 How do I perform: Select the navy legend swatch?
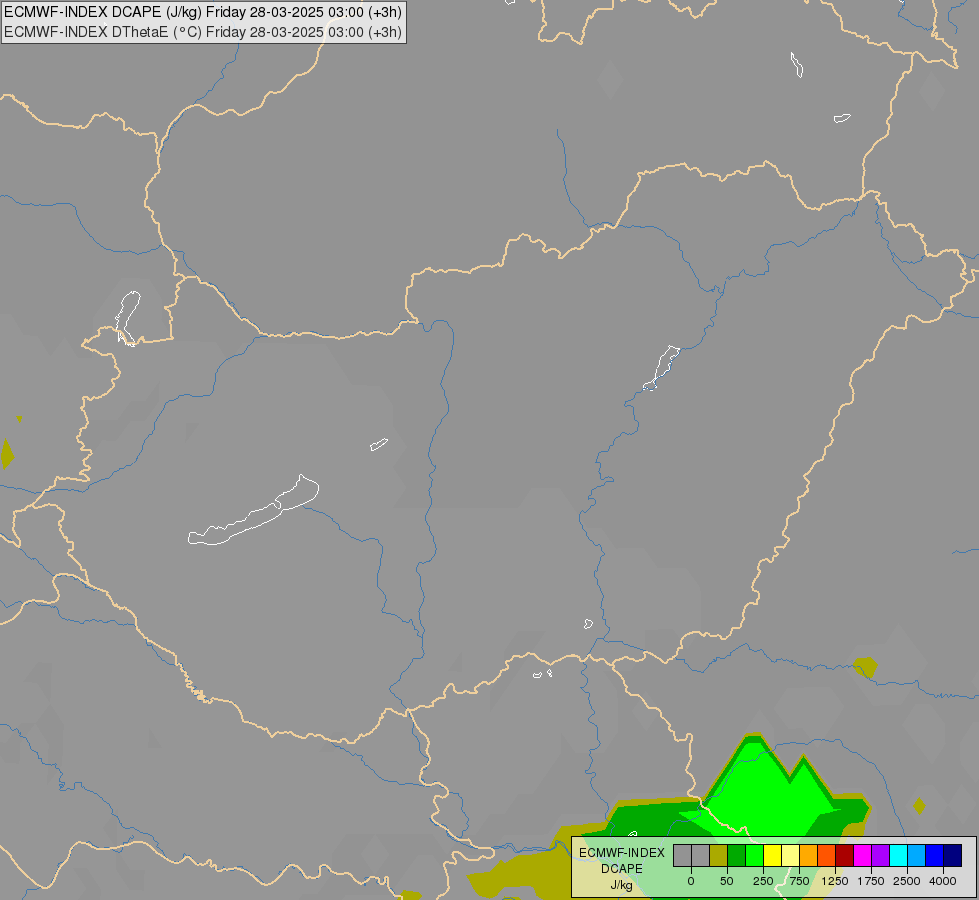[953, 855]
